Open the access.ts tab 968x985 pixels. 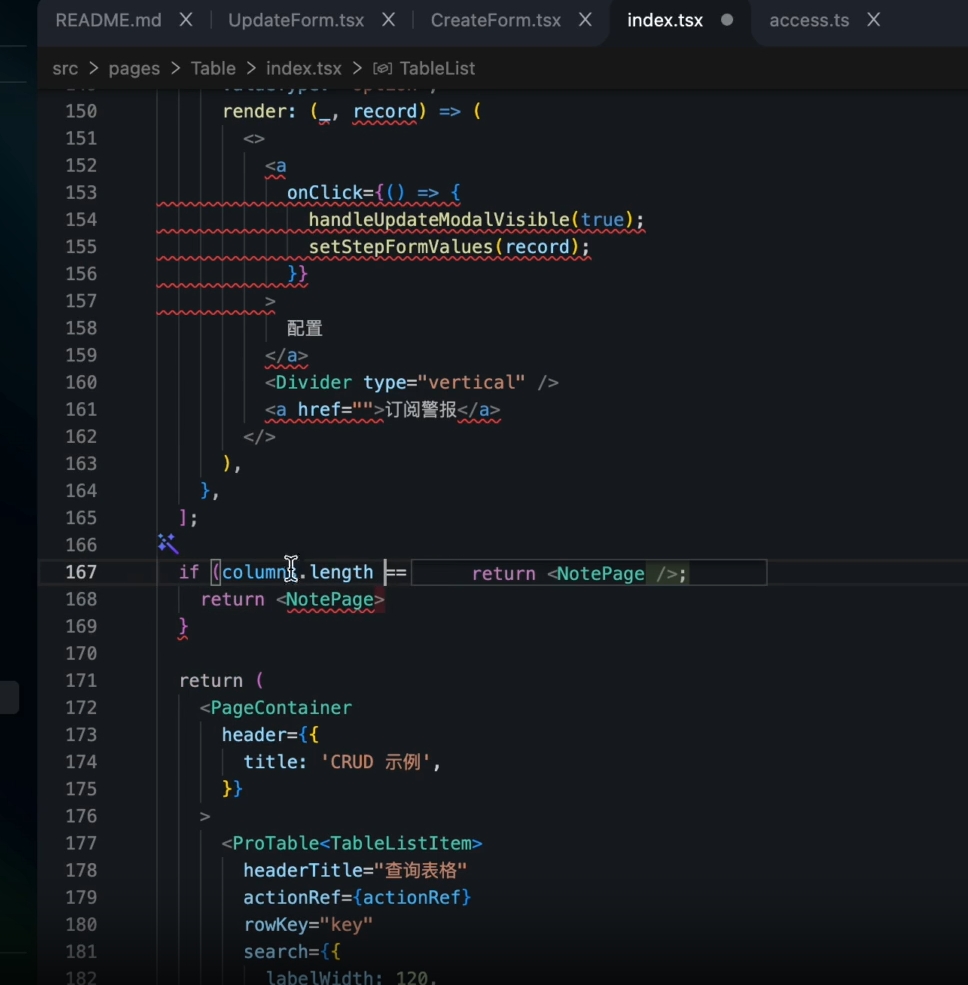click(x=808, y=20)
